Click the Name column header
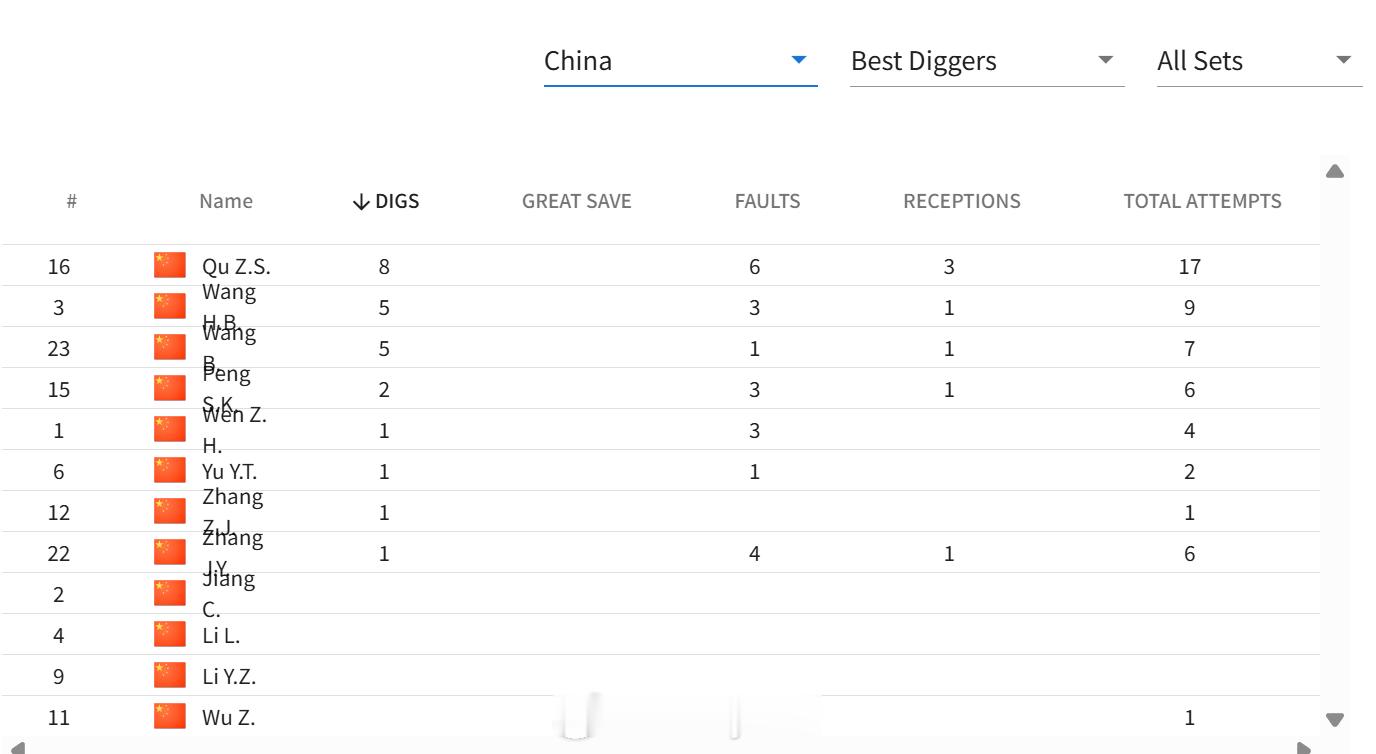 (226, 201)
